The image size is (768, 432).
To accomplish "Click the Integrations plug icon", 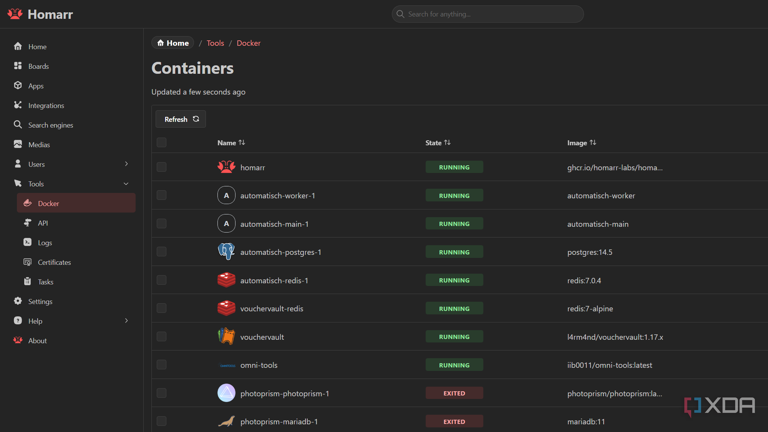I will click(x=18, y=105).
